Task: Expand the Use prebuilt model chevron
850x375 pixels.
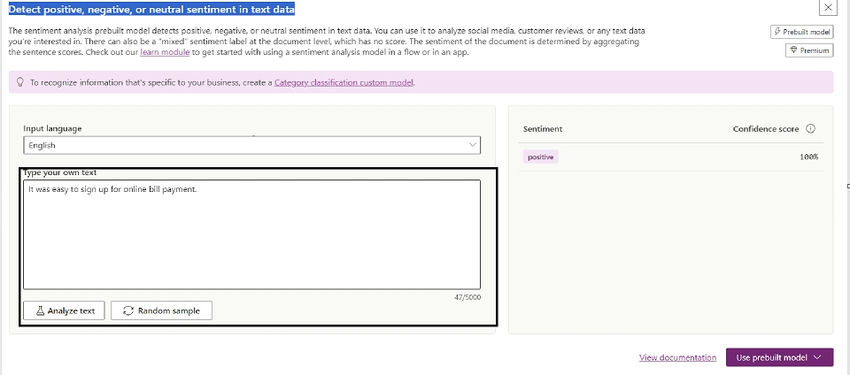Action: coord(817,358)
